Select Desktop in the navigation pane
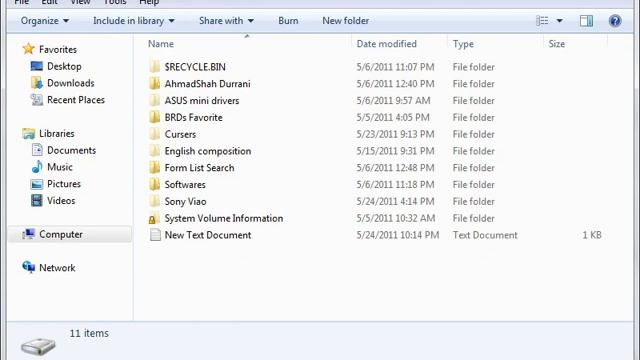The width and height of the screenshot is (640, 360). click(64, 66)
